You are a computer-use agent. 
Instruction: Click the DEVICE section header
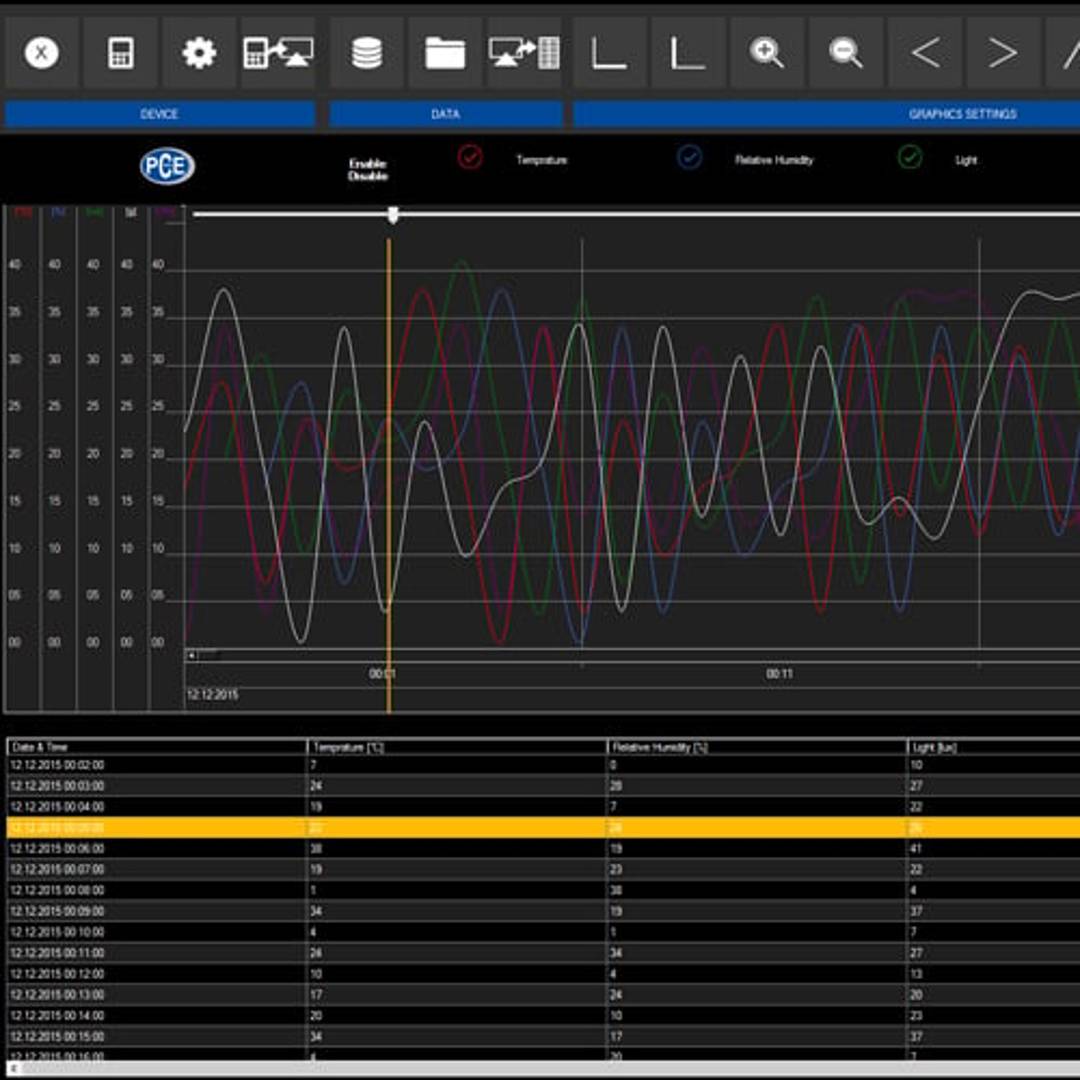(x=159, y=114)
